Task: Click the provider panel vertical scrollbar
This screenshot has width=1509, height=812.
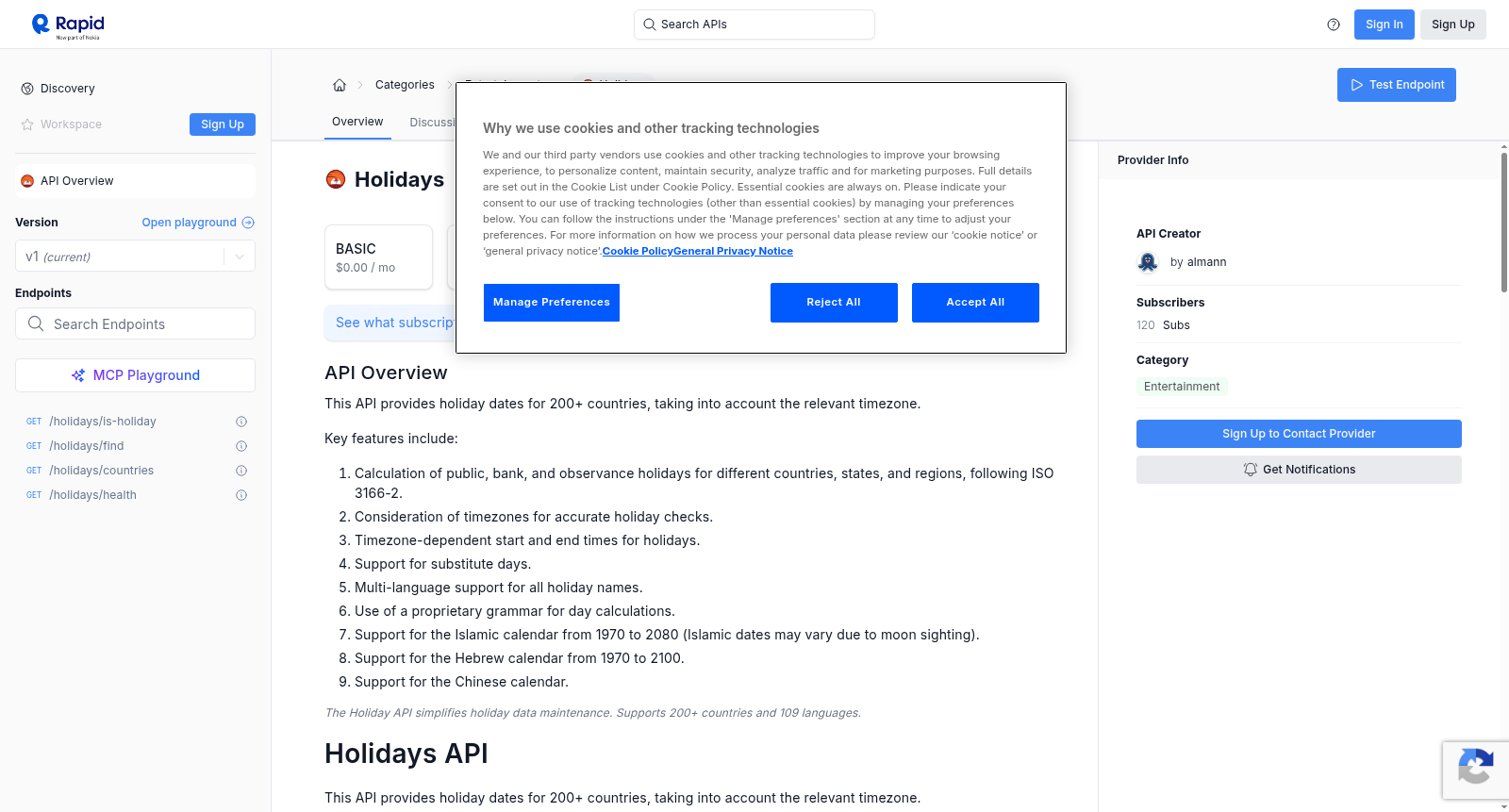Action: point(1503,222)
